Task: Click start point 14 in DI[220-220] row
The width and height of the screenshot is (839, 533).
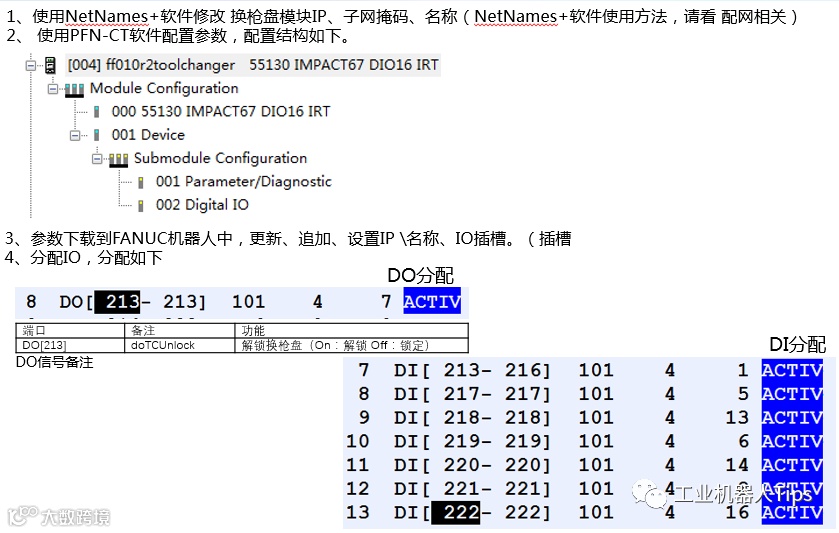Action: point(737,465)
